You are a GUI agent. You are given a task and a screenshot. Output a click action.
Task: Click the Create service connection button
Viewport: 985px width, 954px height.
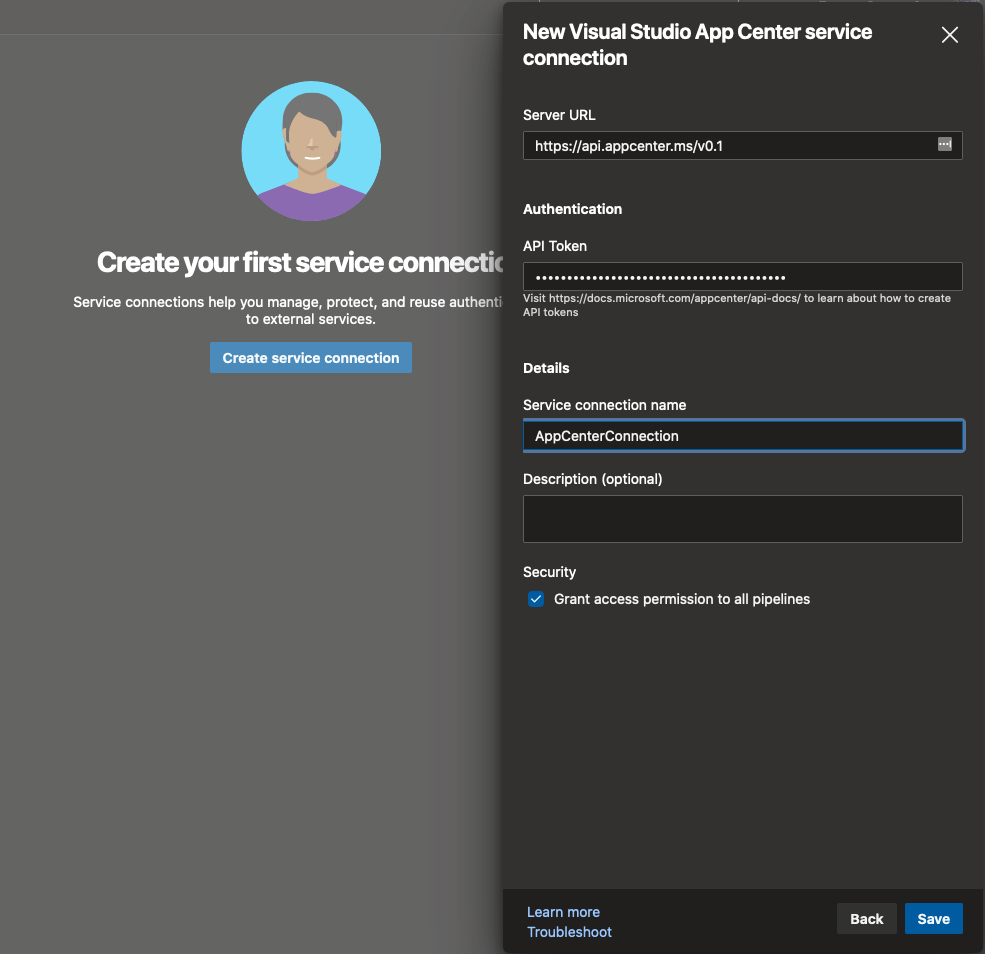click(311, 358)
